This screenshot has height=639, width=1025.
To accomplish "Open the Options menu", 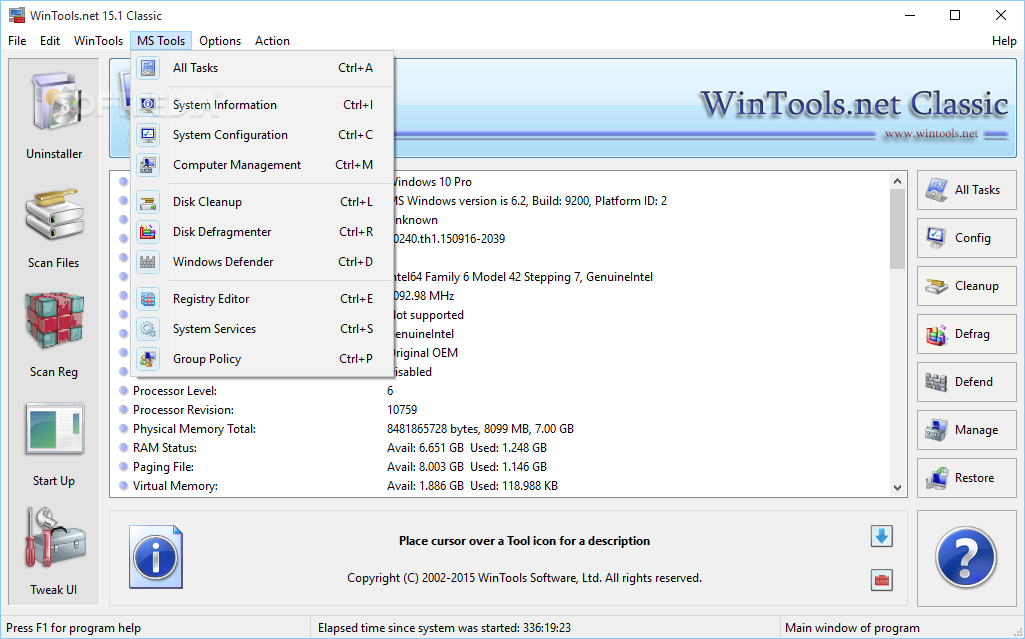I will [220, 41].
